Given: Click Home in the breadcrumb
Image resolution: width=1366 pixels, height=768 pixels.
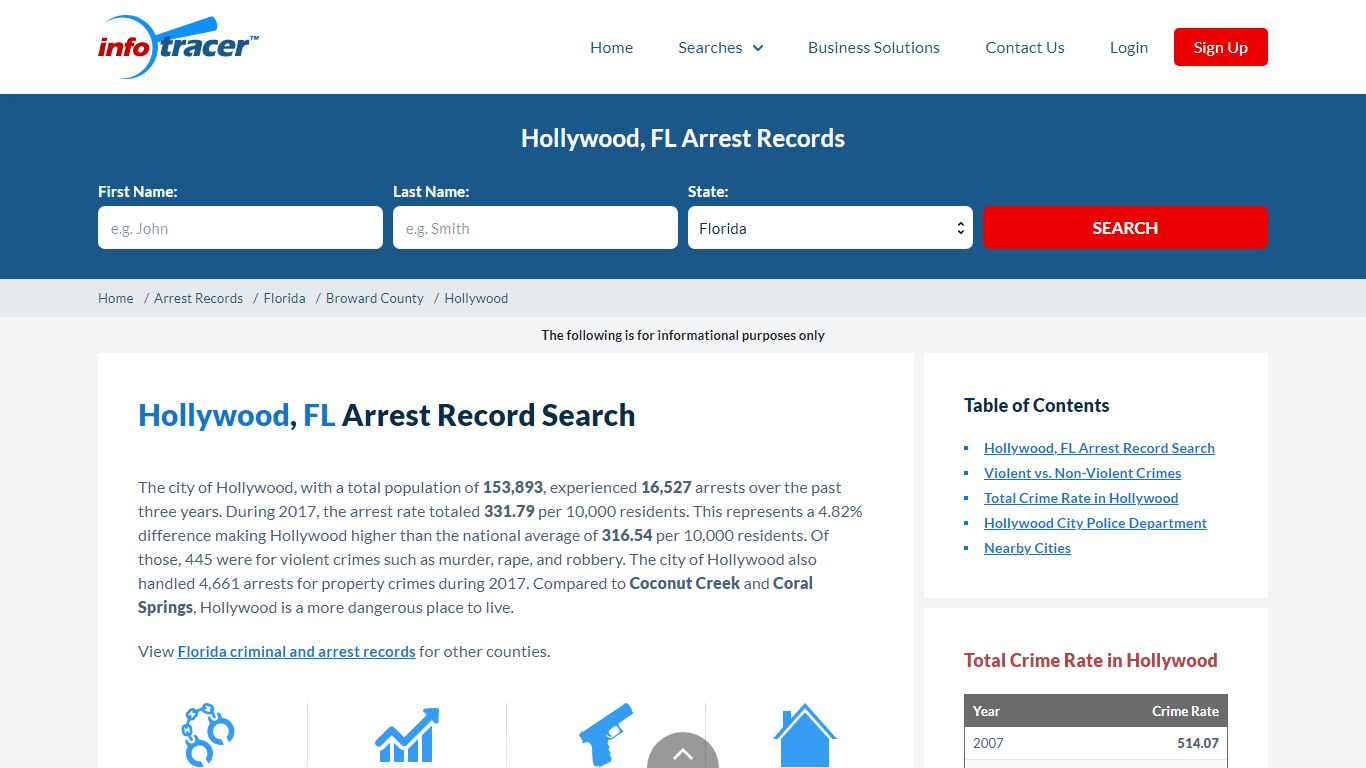Looking at the screenshot, I should (x=116, y=298).
